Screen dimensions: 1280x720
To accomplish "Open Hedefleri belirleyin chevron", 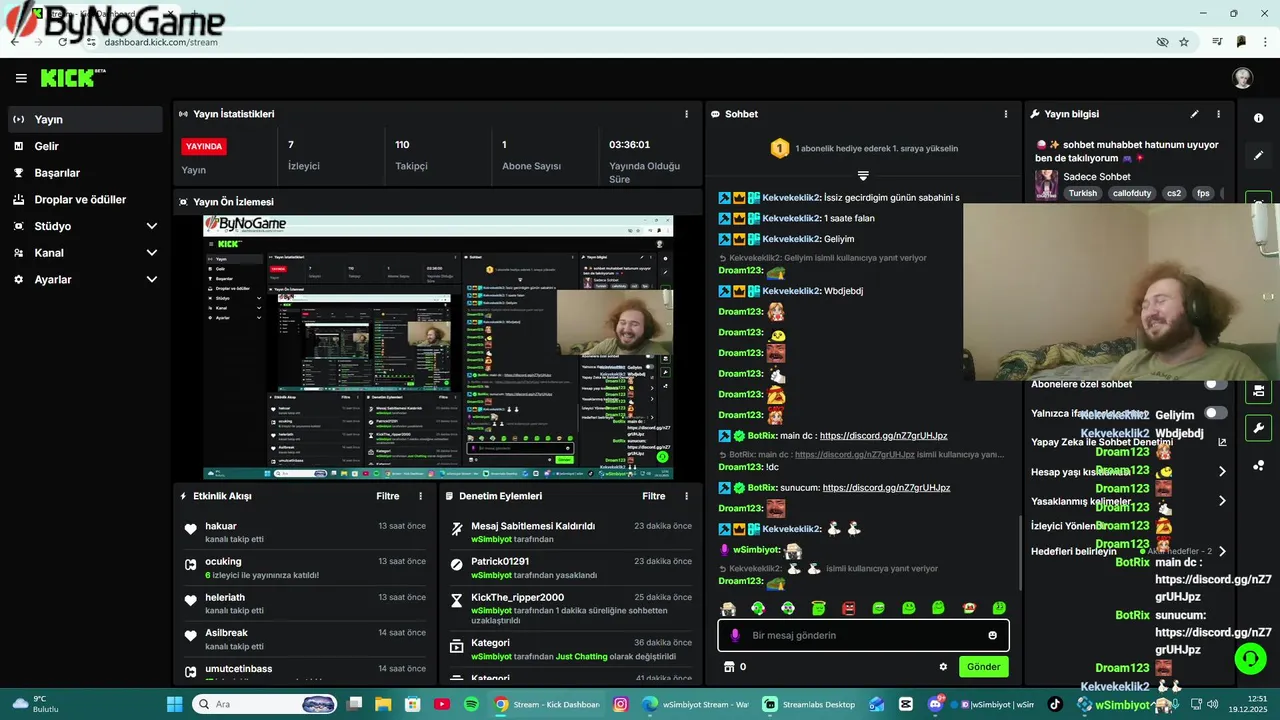I will [1221, 551].
